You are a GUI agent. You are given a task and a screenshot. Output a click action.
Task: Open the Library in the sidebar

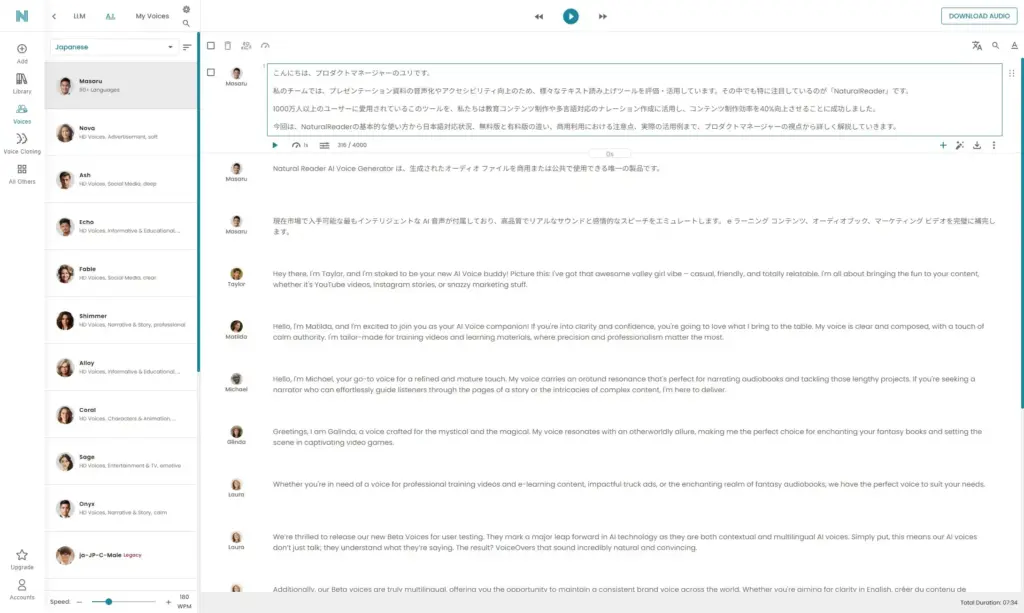(x=22, y=79)
